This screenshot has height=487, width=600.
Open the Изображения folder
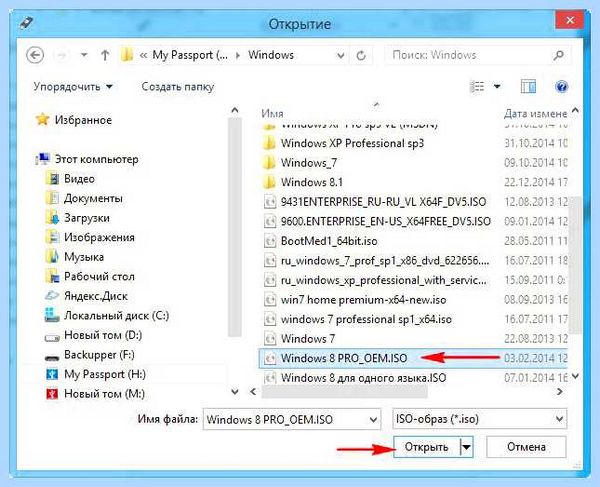click(x=99, y=237)
